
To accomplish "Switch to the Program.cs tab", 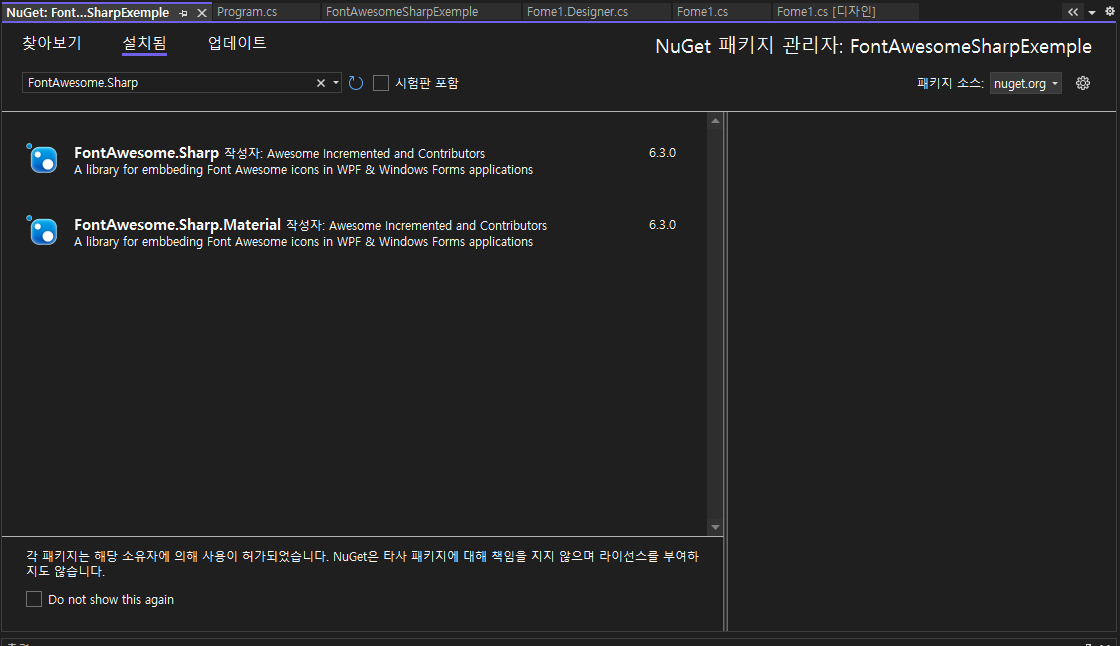I will pos(247,11).
